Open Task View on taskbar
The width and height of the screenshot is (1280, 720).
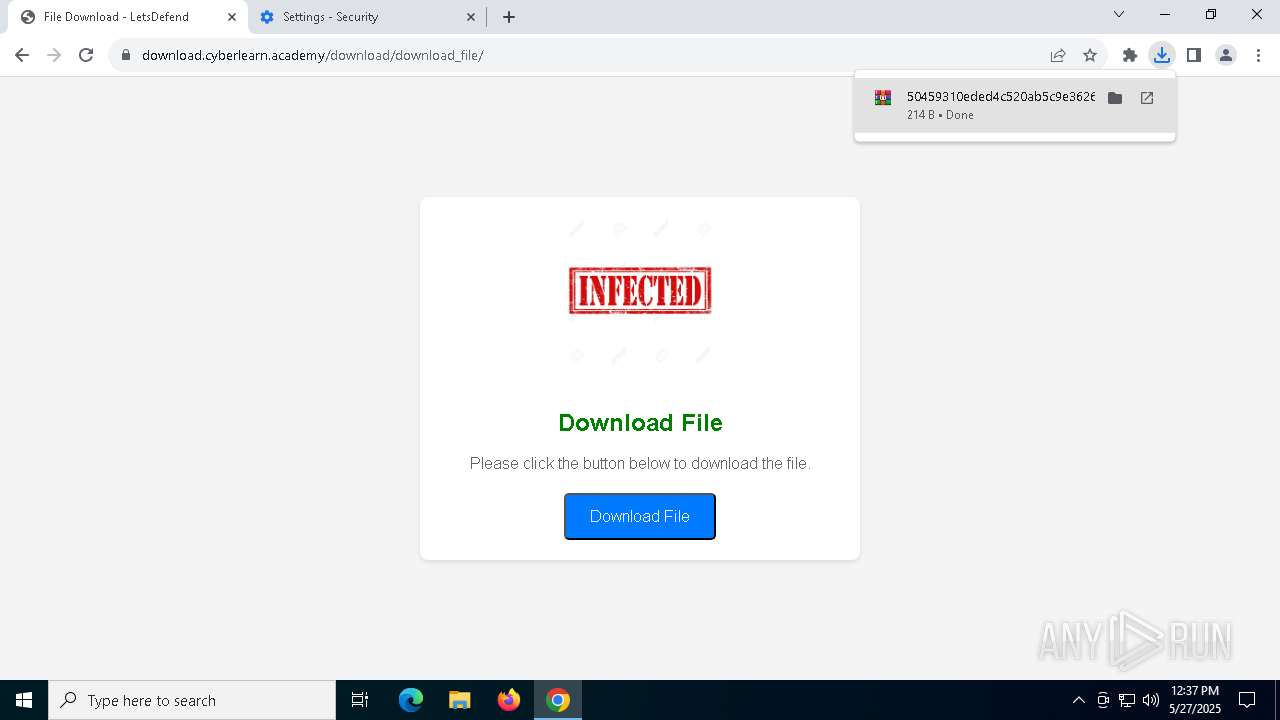tap(360, 700)
